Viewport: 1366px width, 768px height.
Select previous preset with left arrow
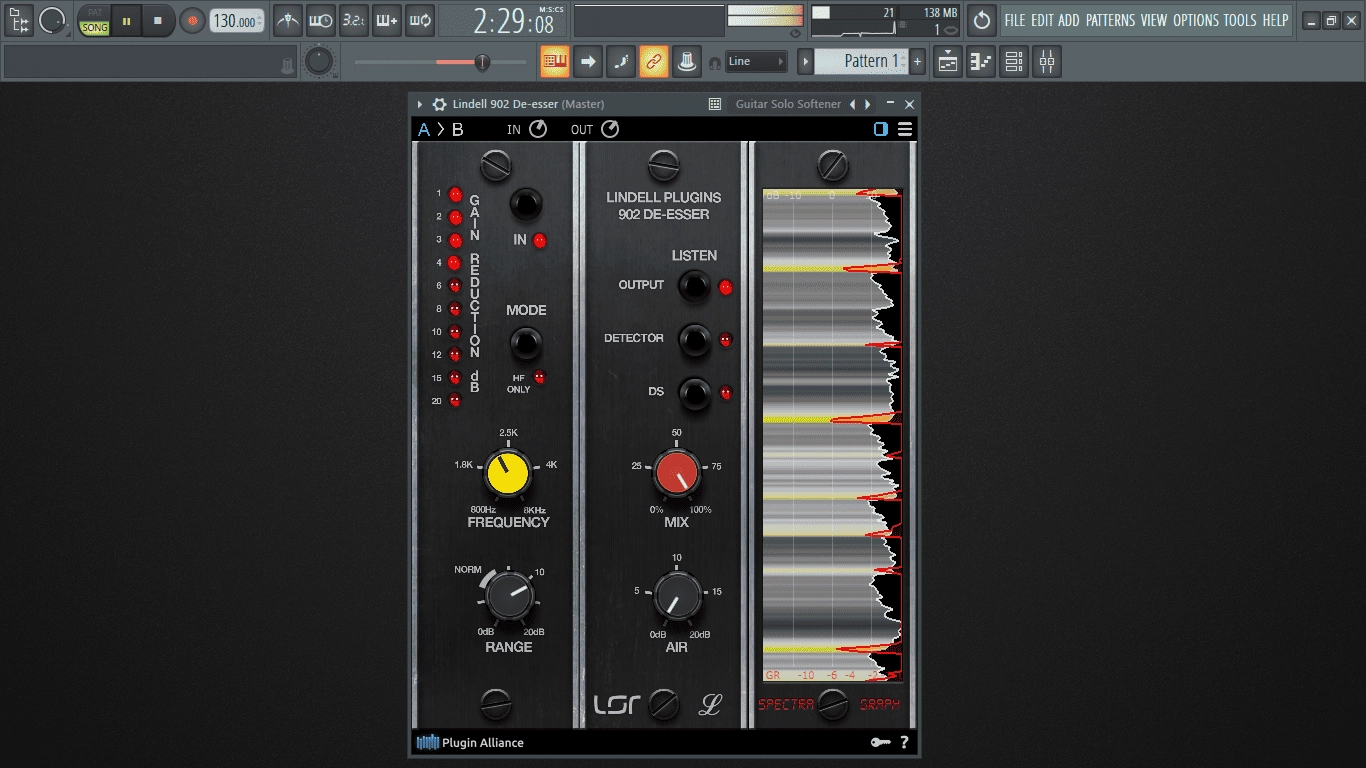point(852,104)
